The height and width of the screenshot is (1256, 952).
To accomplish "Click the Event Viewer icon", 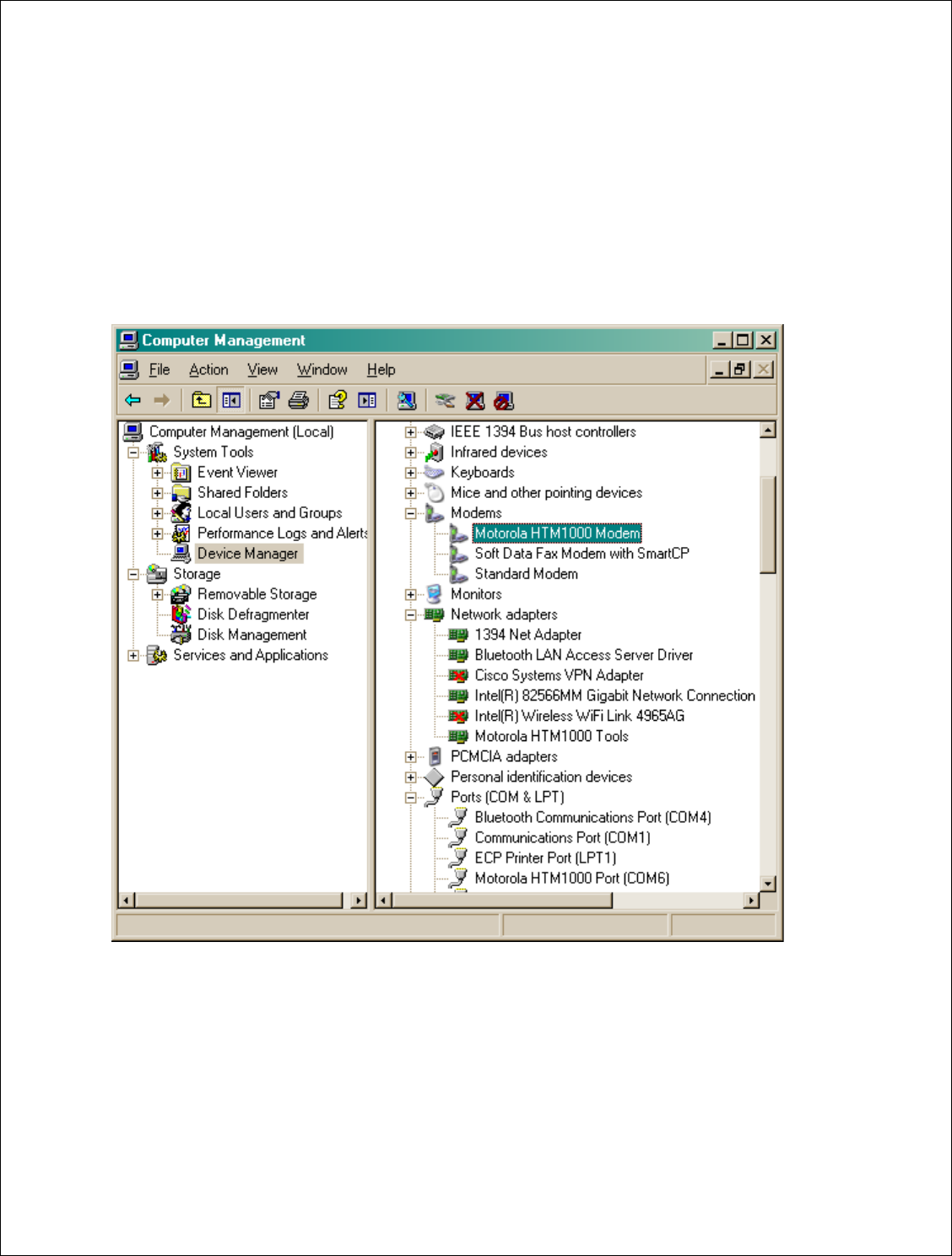I will tap(181, 473).
